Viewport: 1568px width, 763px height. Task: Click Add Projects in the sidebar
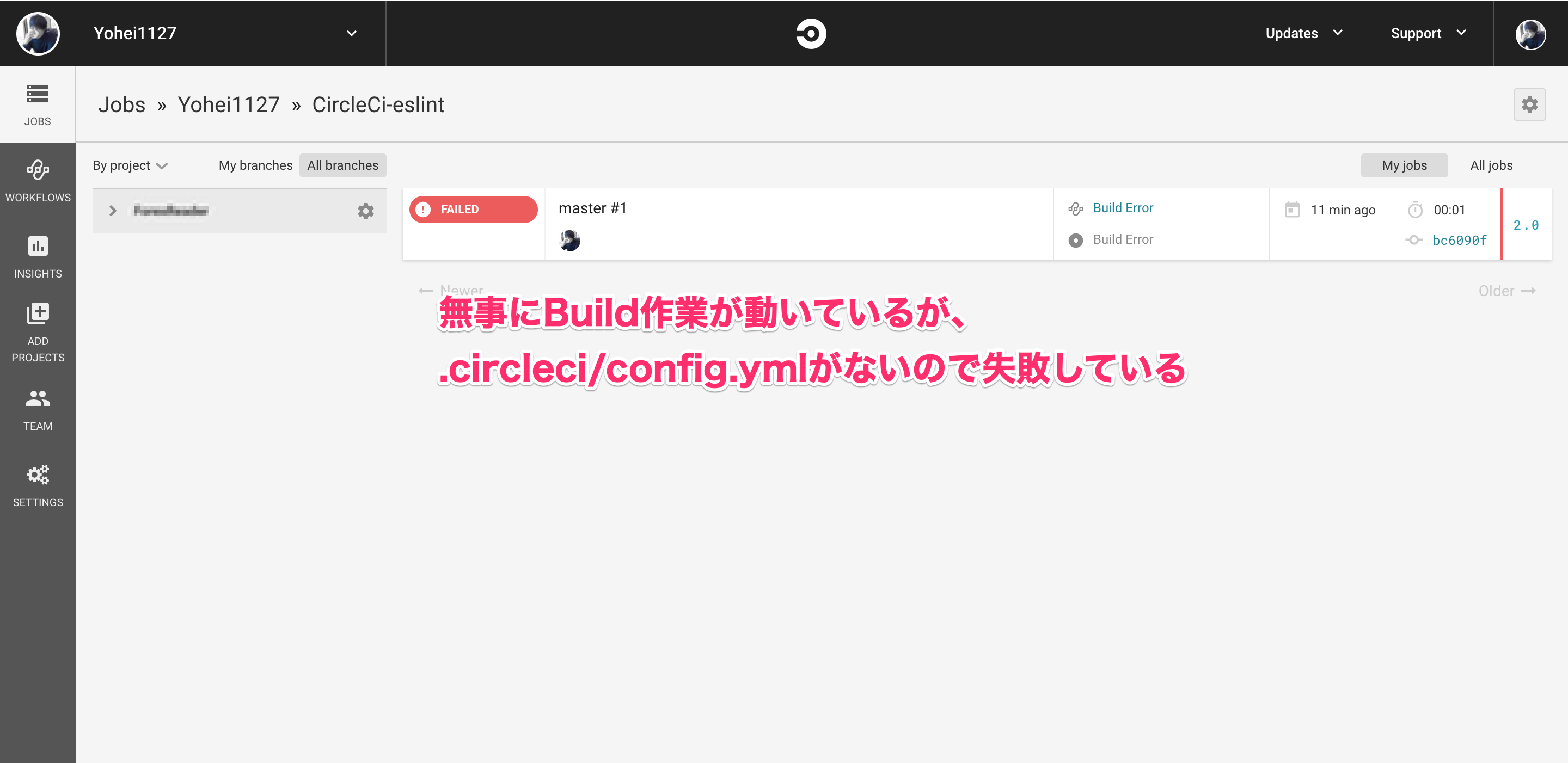(37, 332)
